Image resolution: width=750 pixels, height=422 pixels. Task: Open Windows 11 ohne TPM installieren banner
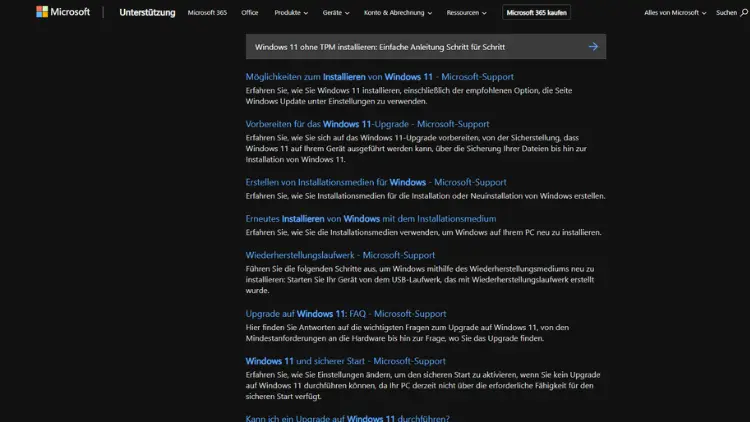426,47
